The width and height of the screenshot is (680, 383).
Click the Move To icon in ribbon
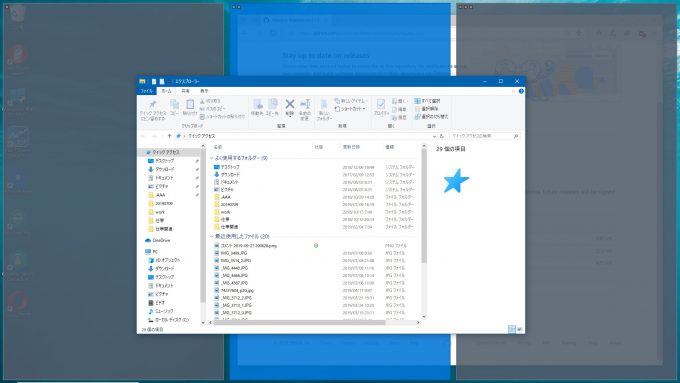257,104
